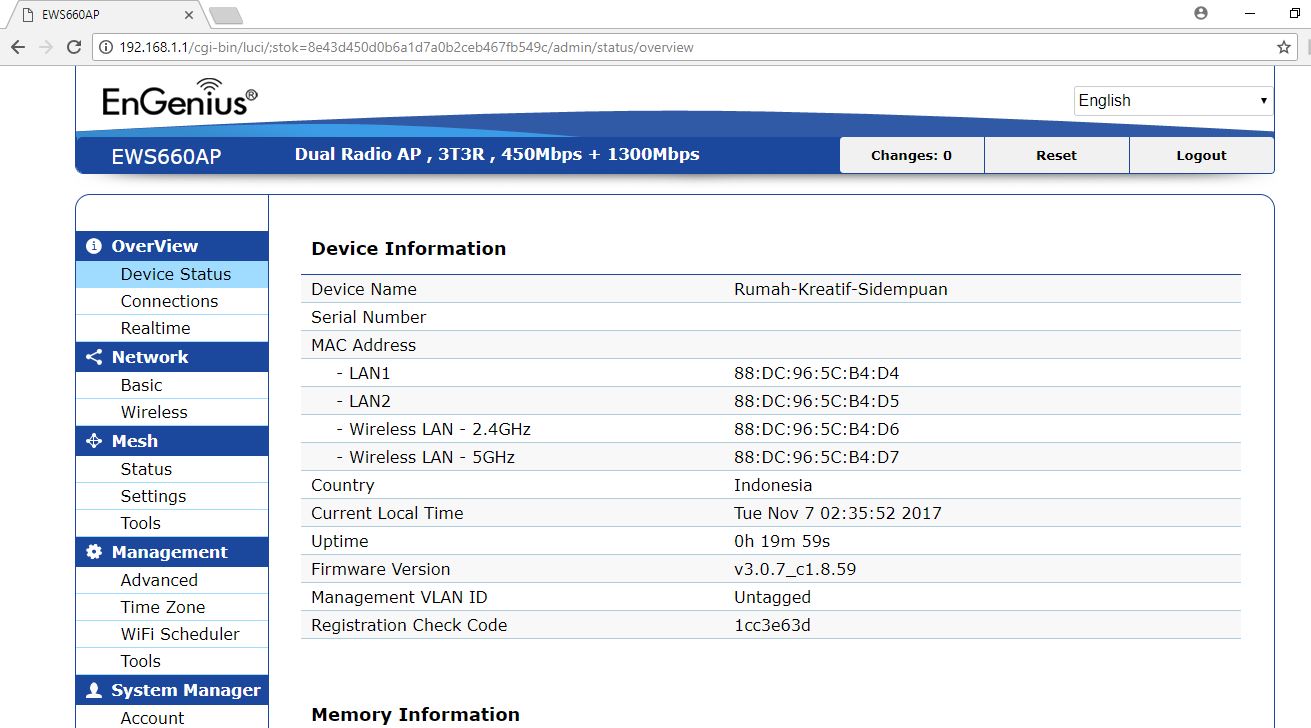Open Device Status in sidebar

click(172, 274)
